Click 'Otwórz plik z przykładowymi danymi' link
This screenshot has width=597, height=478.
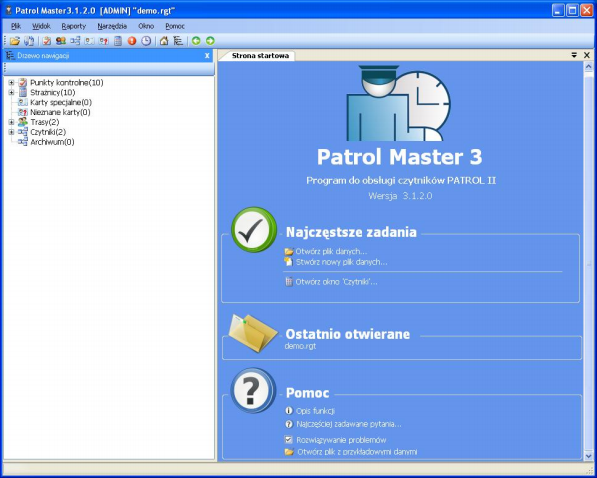tap(357, 452)
